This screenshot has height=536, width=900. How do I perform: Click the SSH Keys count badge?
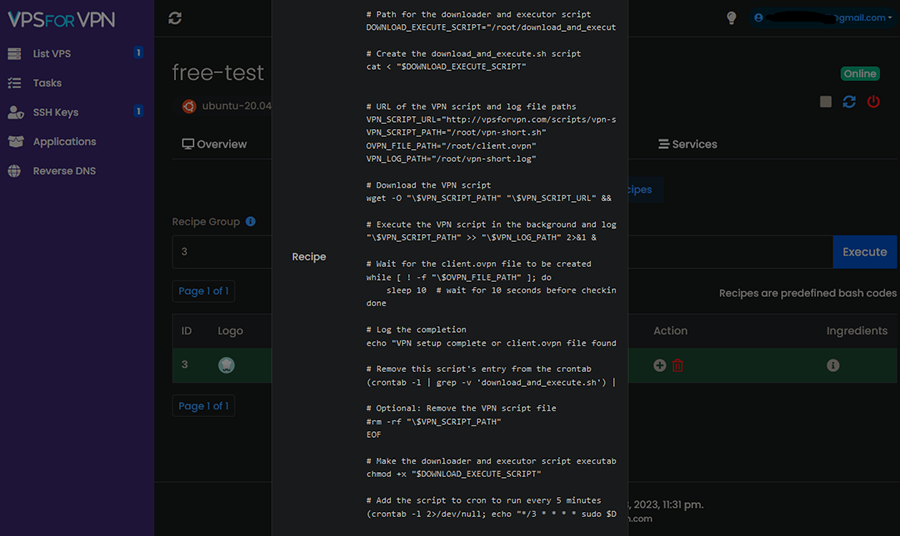click(x=138, y=111)
